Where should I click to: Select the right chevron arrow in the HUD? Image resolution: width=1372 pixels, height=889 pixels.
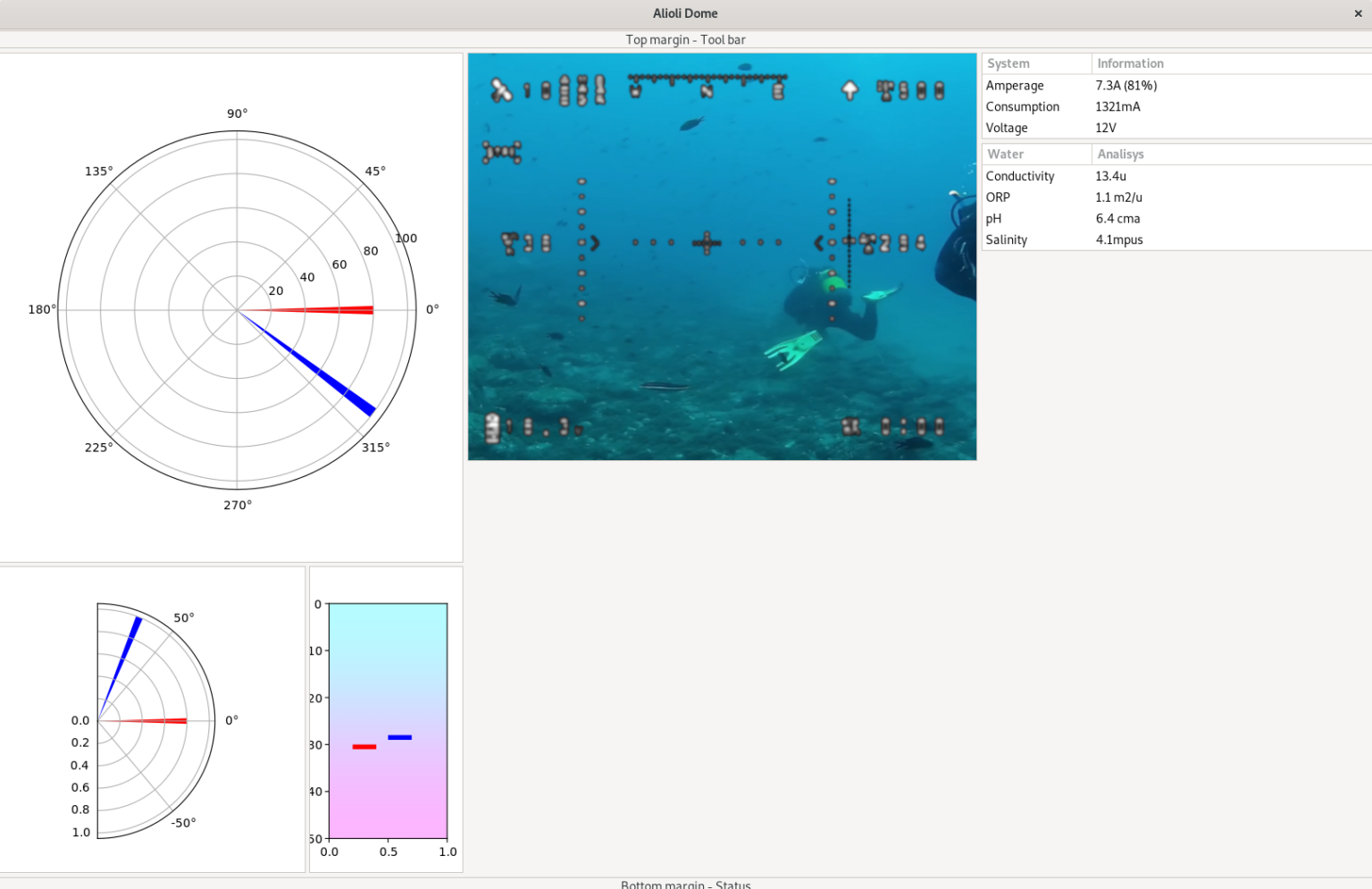[x=594, y=242]
